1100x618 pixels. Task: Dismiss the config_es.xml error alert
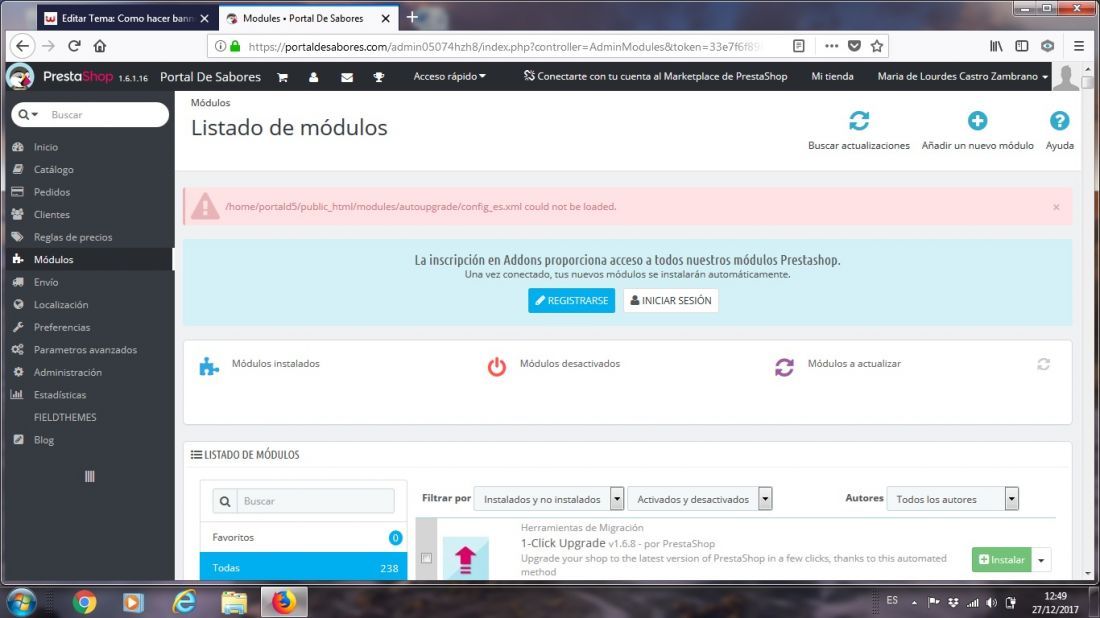coord(1056,207)
